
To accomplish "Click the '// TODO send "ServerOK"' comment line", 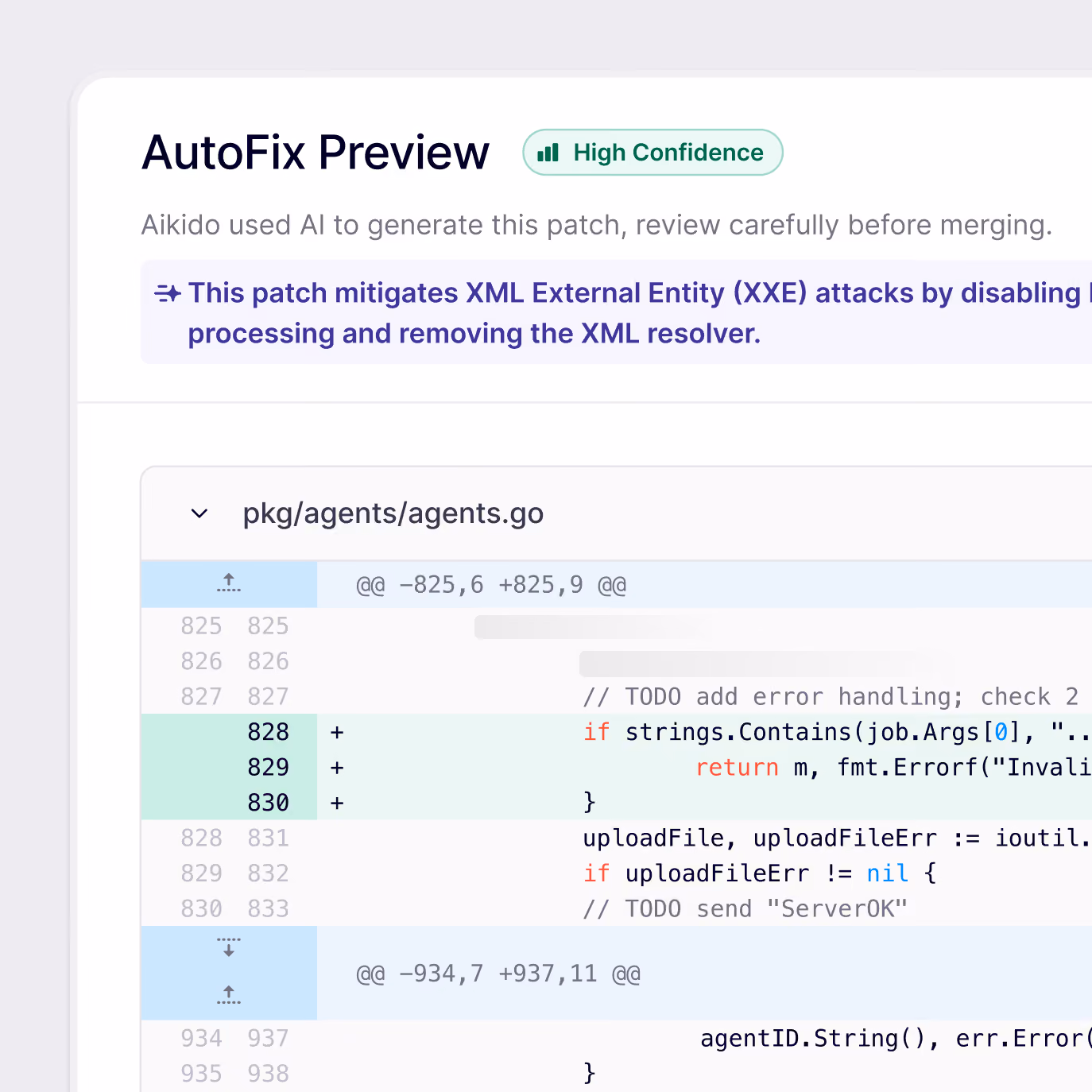I will point(745,908).
